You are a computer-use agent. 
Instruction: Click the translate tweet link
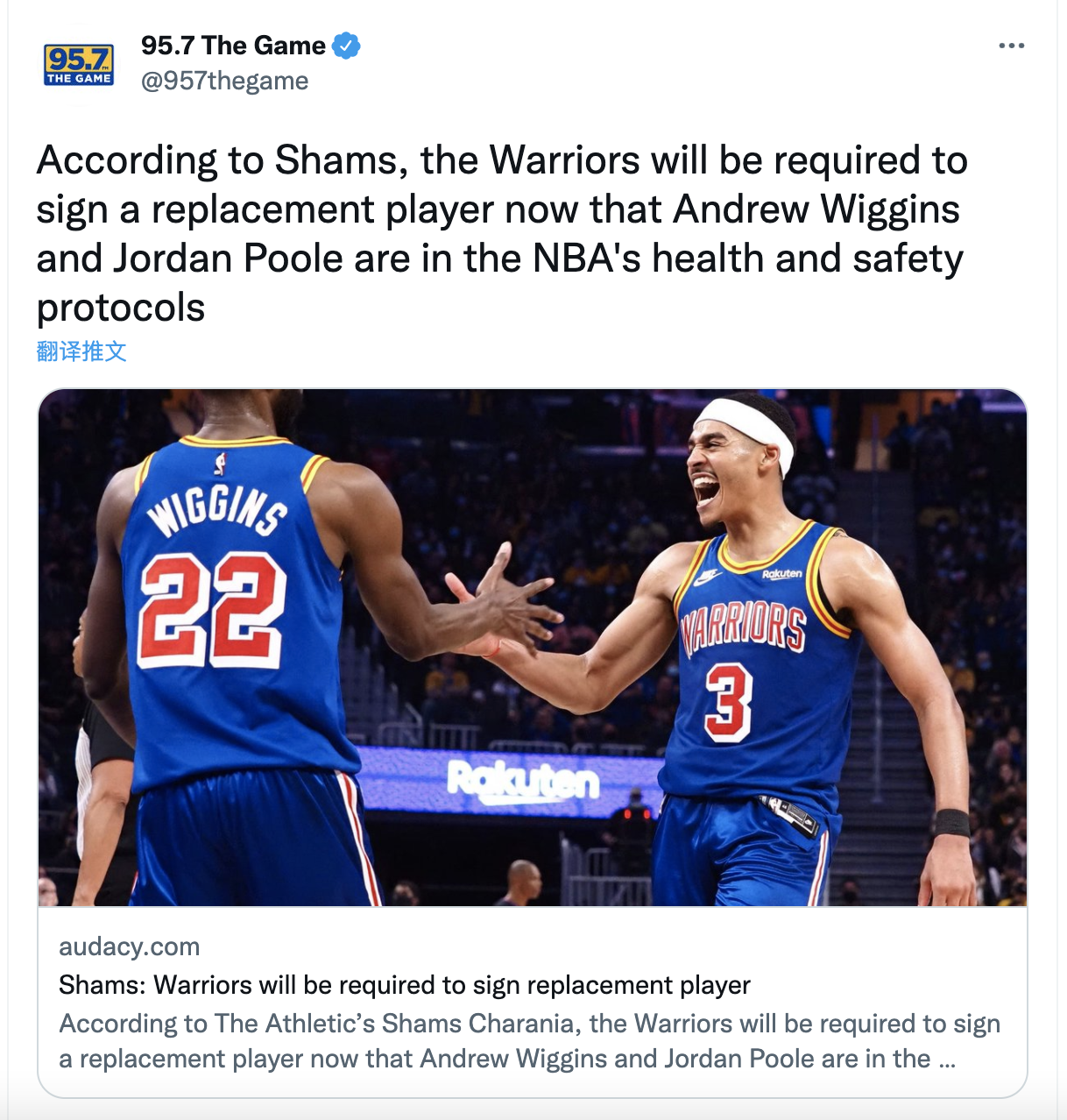[x=81, y=351]
